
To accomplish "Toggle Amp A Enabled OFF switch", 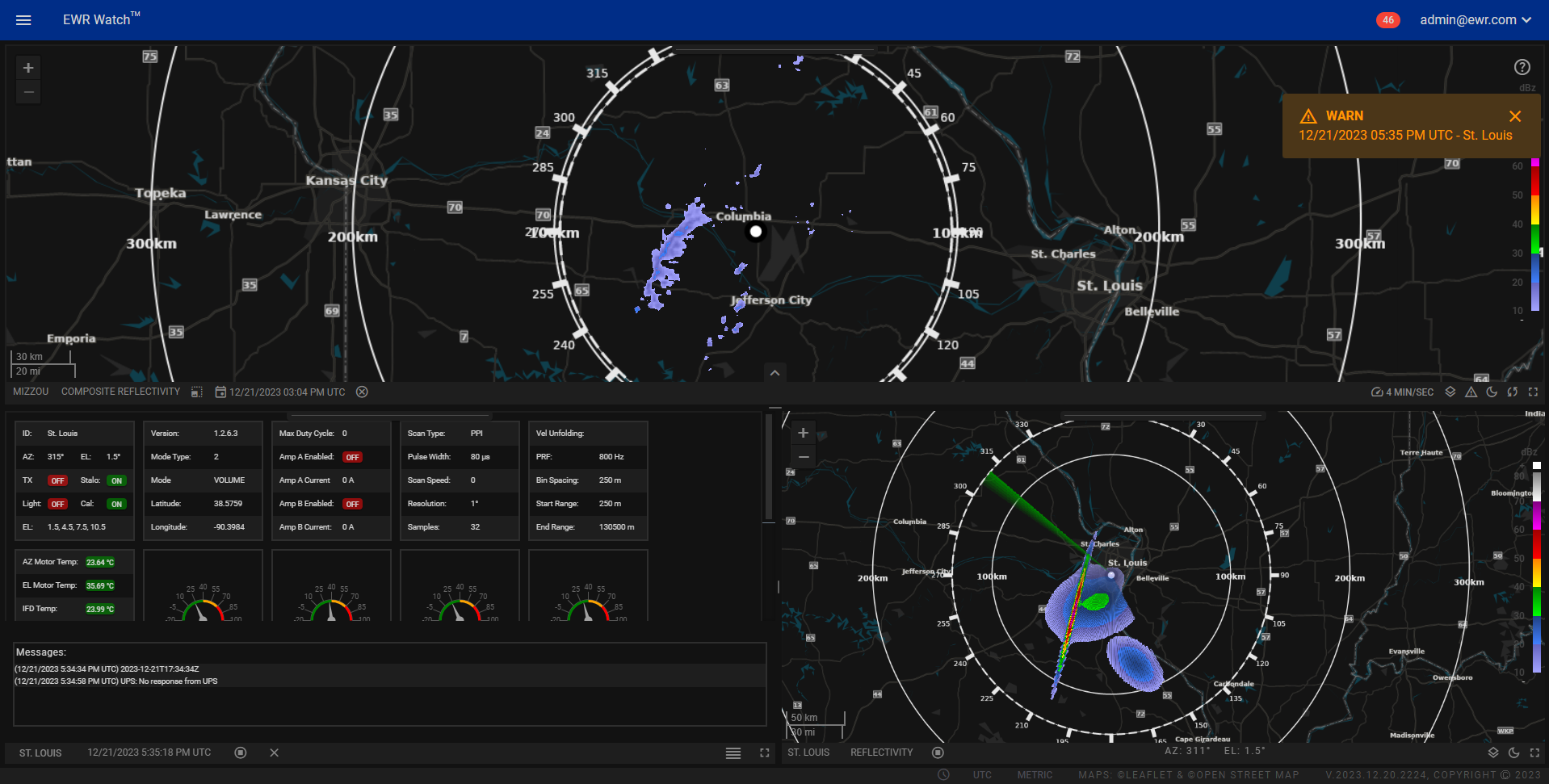I will (352, 457).
